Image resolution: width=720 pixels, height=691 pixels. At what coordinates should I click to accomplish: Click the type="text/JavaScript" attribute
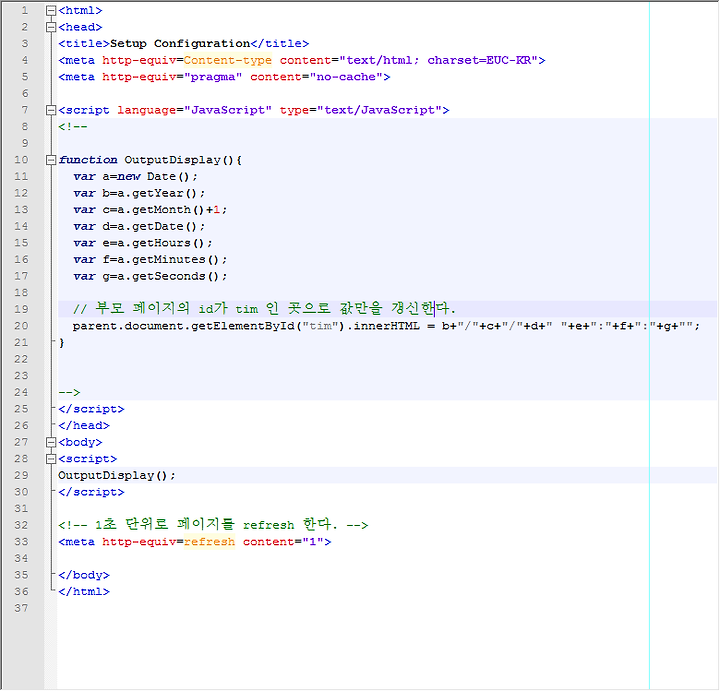click(x=361, y=110)
